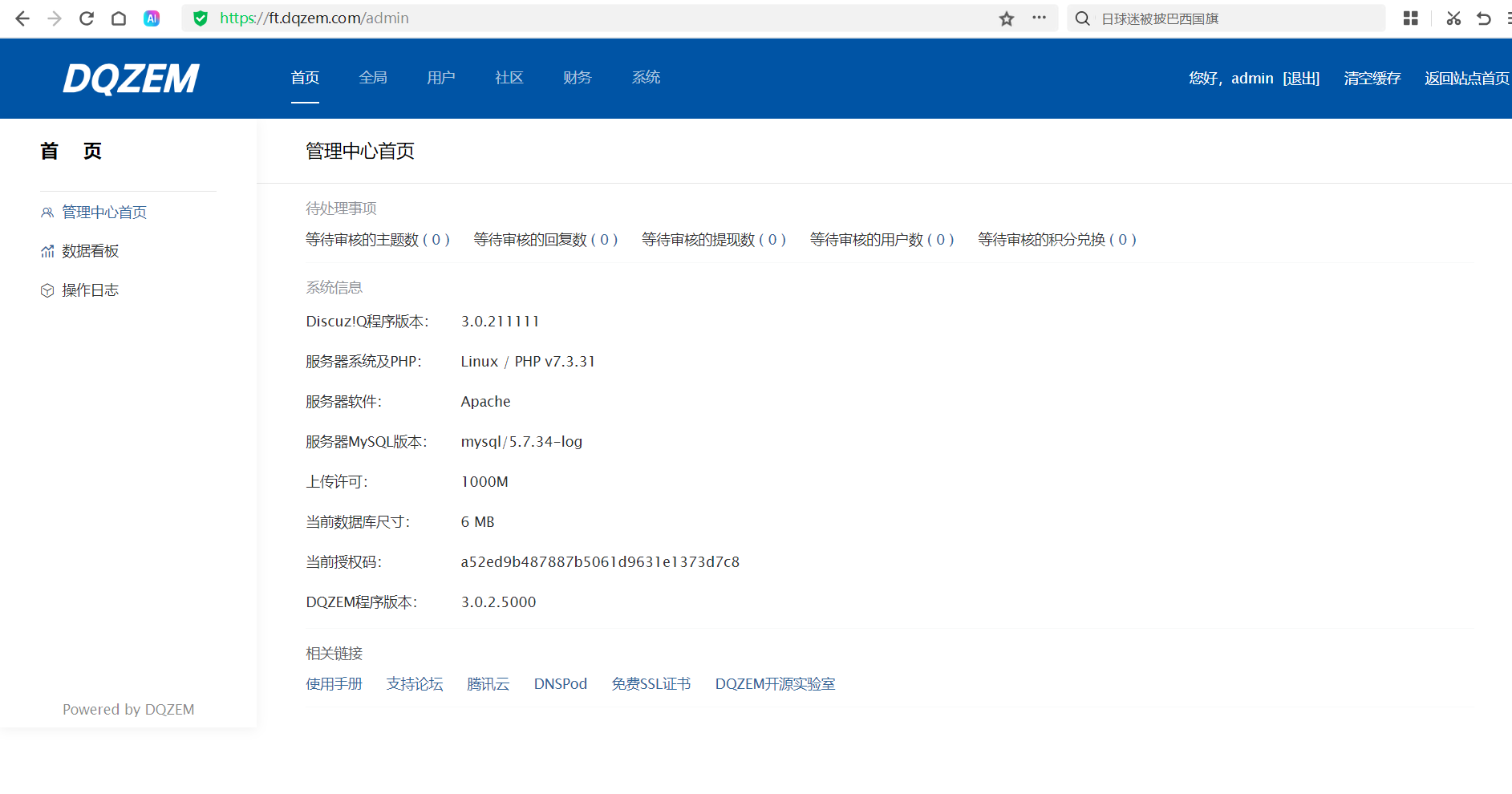
Task: Log out via the [退出] link
Action: (x=1301, y=79)
